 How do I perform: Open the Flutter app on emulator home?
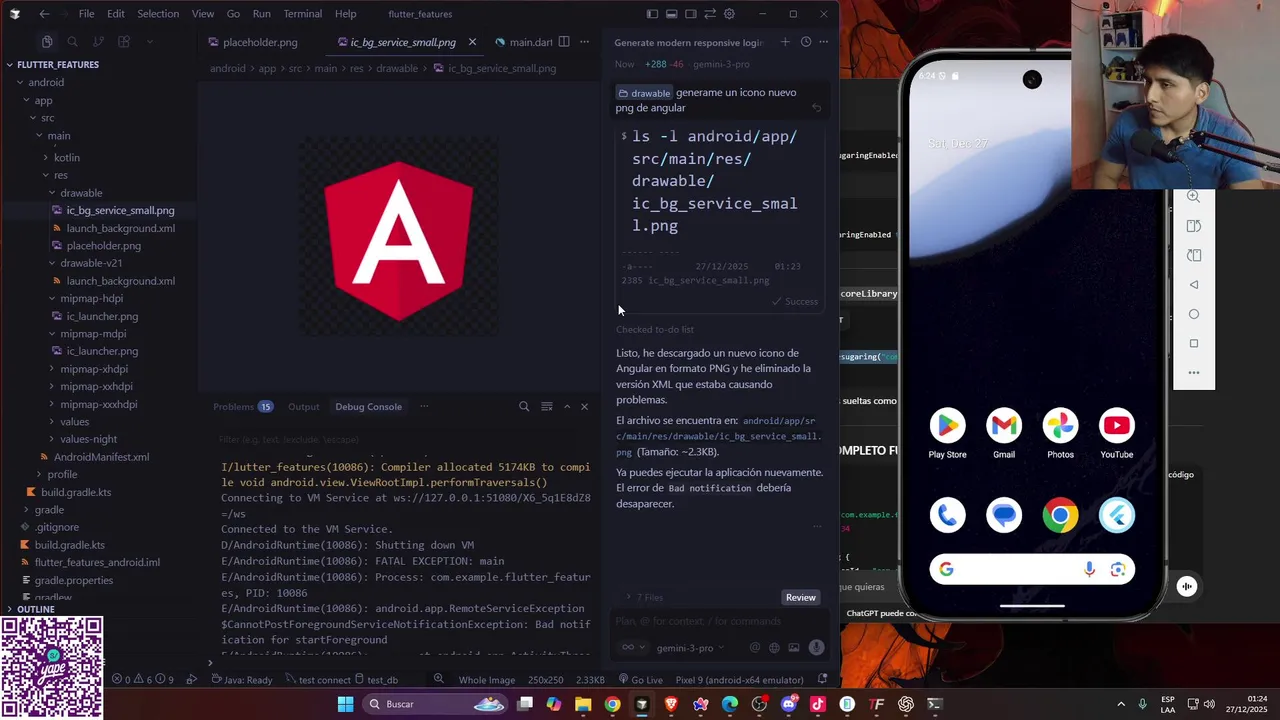pos(1117,515)
